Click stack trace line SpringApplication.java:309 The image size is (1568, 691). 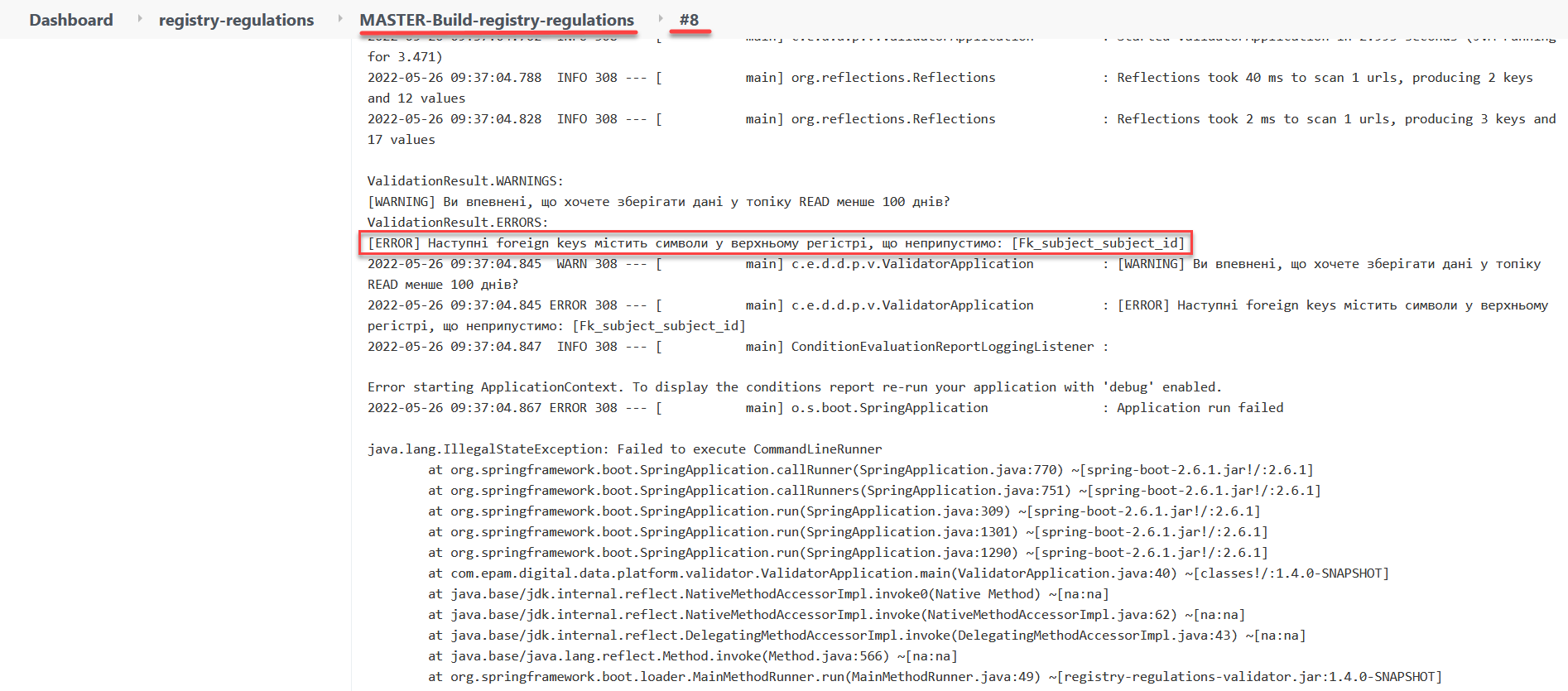tap(844, 511)
